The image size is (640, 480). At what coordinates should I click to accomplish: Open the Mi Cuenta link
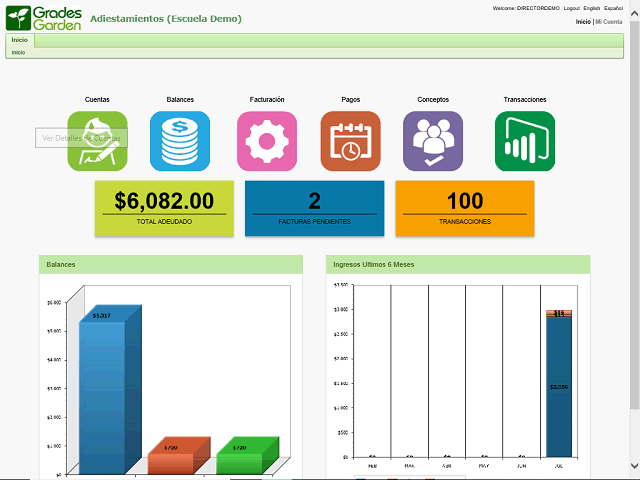click(x=609, y=22)
